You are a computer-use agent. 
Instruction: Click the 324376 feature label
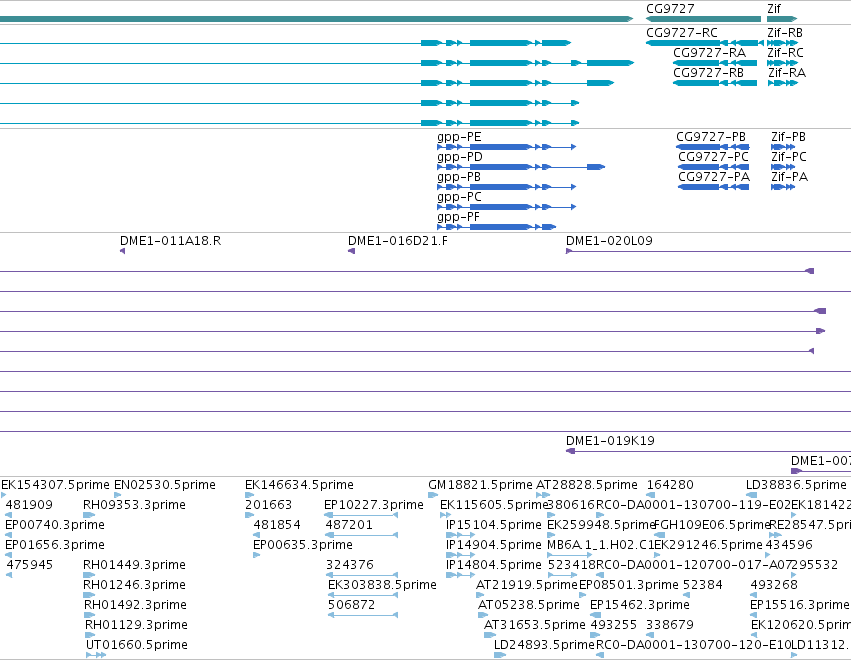click(350, 565)
